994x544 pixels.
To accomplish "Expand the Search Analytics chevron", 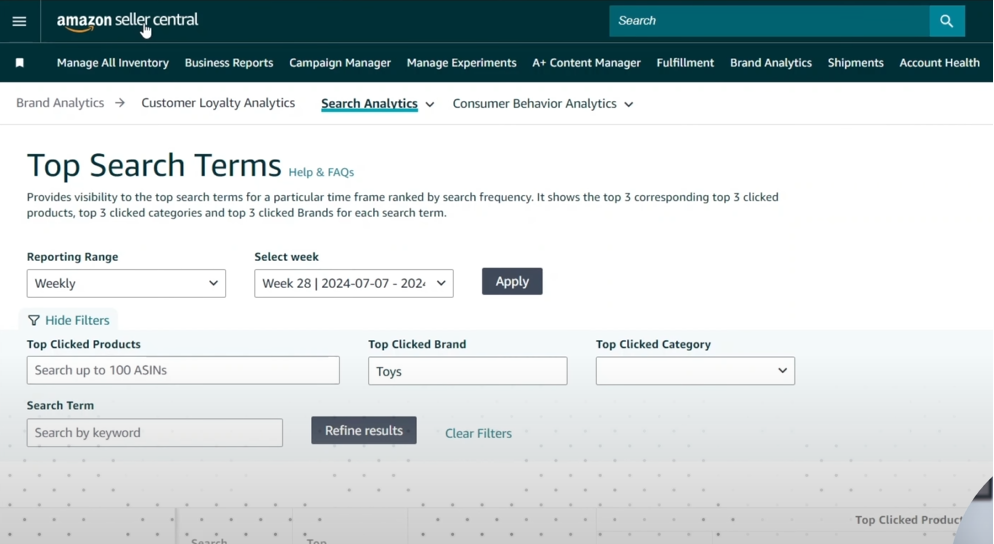I will [x=430, y=105].
